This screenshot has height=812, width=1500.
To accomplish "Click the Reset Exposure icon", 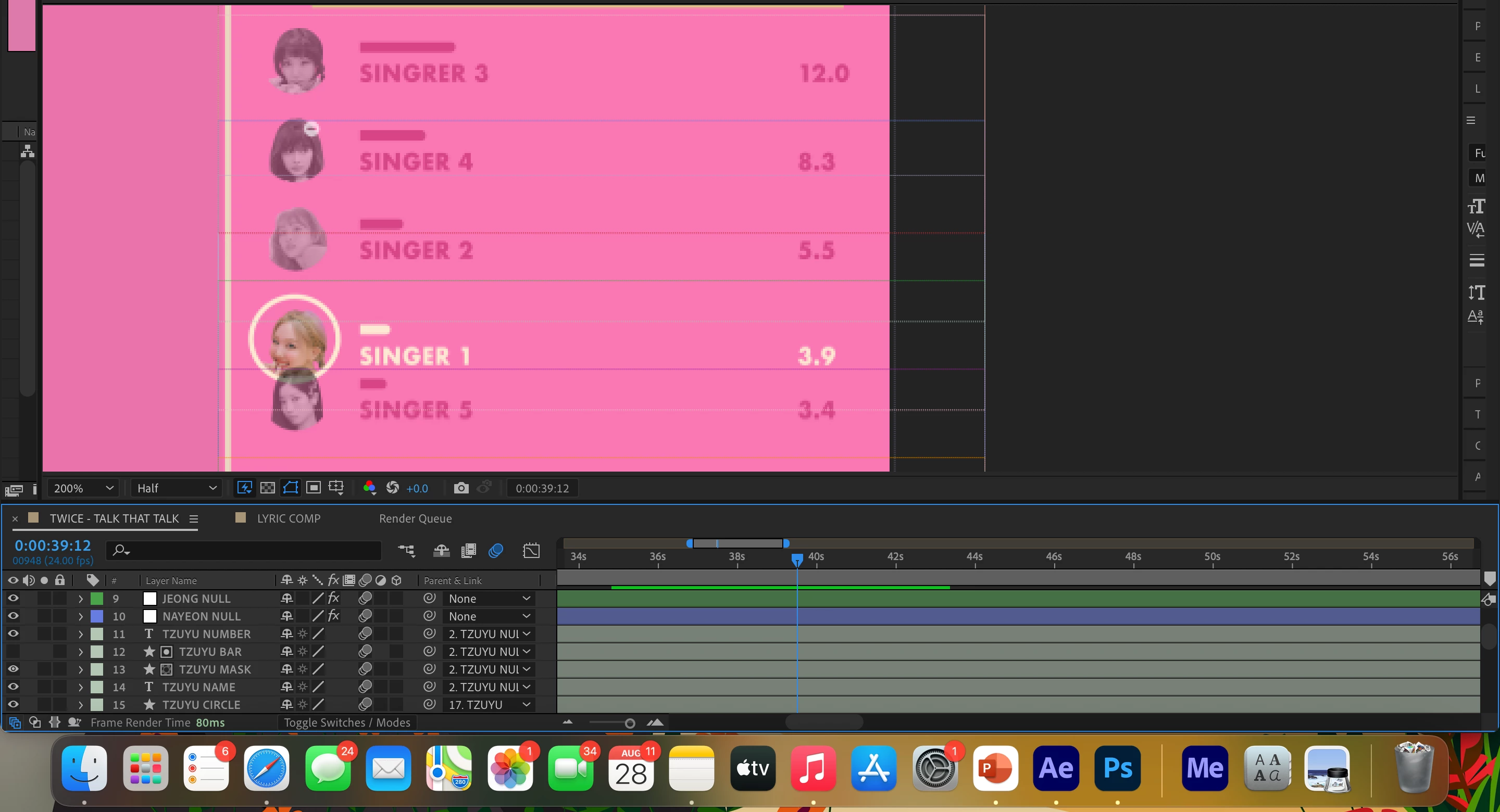I will tap(393, 488).
